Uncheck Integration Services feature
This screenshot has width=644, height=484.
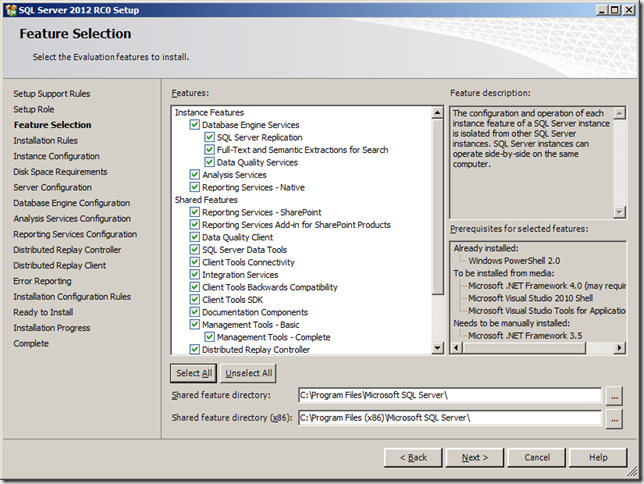tap(195, 274)
